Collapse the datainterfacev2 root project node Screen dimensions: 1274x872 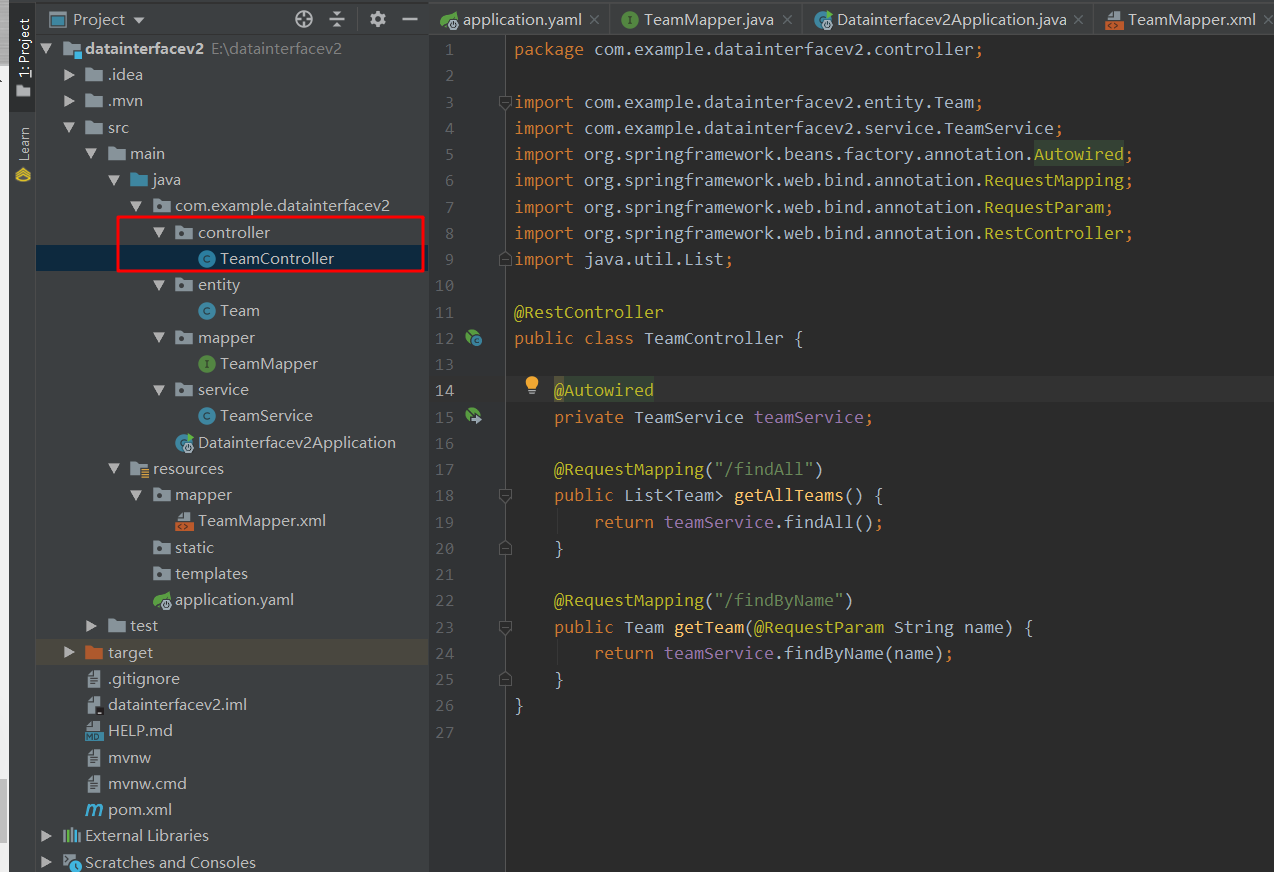47,48
